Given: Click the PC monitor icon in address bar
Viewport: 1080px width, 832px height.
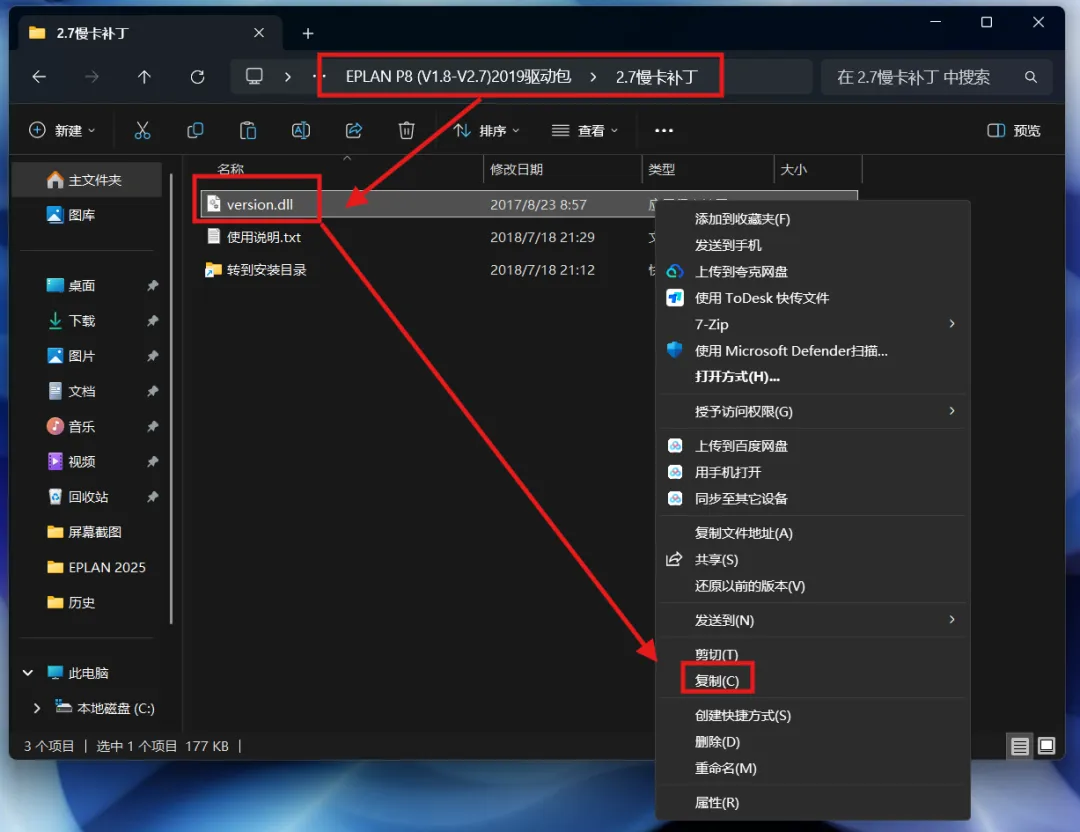Looking at the screenshot, I should click(254, 76).
